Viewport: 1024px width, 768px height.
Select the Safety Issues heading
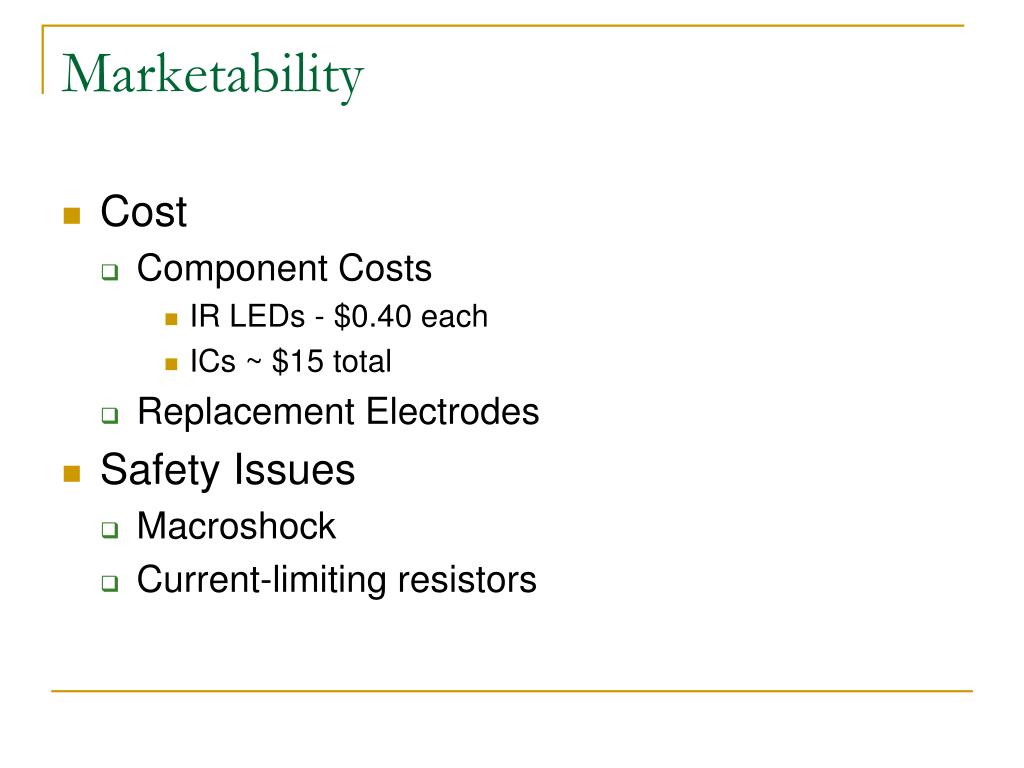[x=228, y=470]
